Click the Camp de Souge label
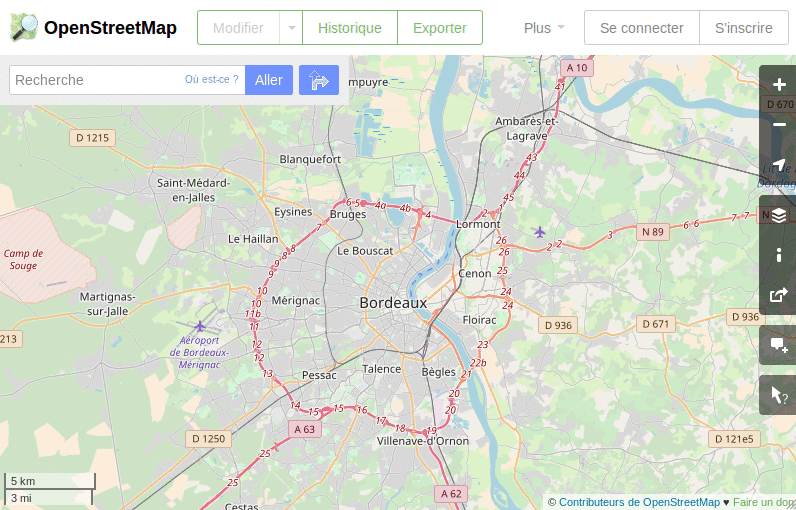796x510 pixels. [23, 259]
